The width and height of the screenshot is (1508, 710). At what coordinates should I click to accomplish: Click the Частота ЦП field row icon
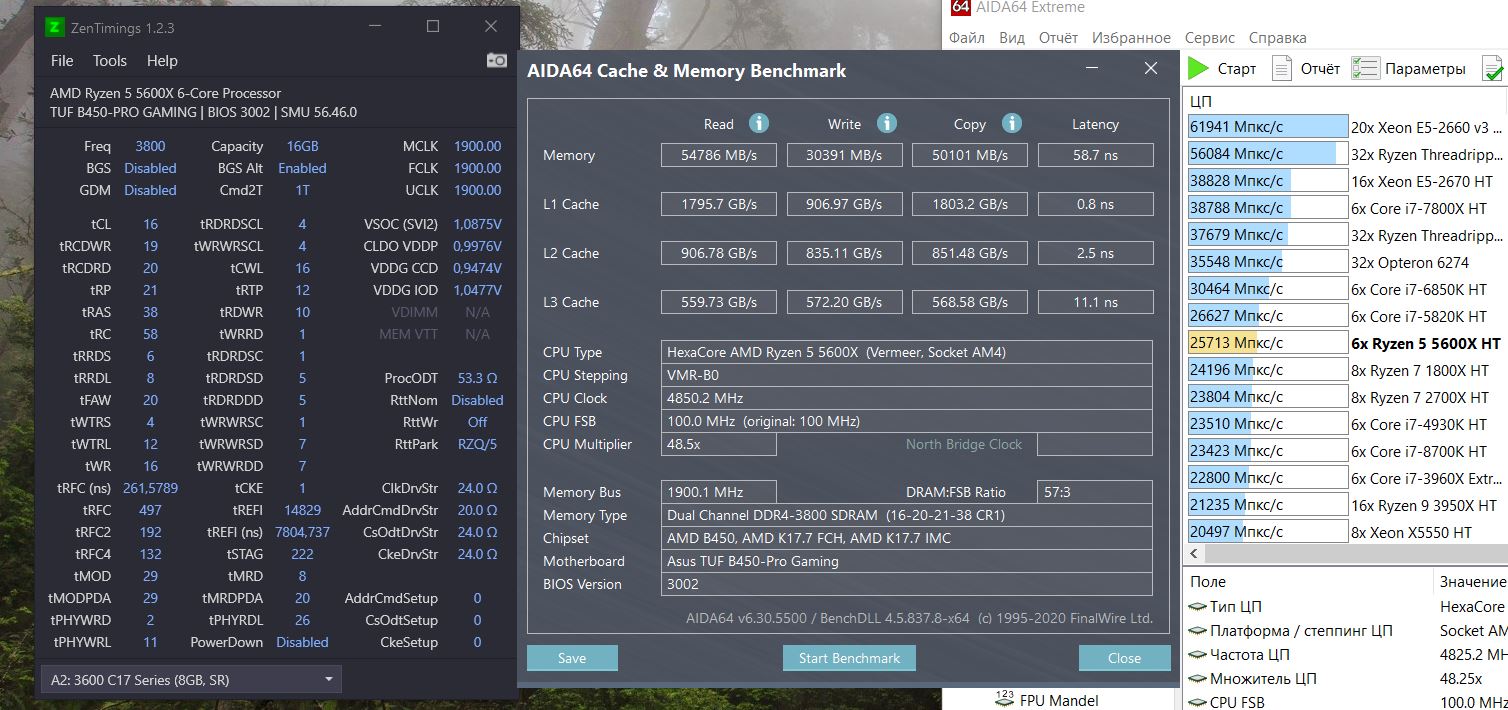coord(1197,655)
